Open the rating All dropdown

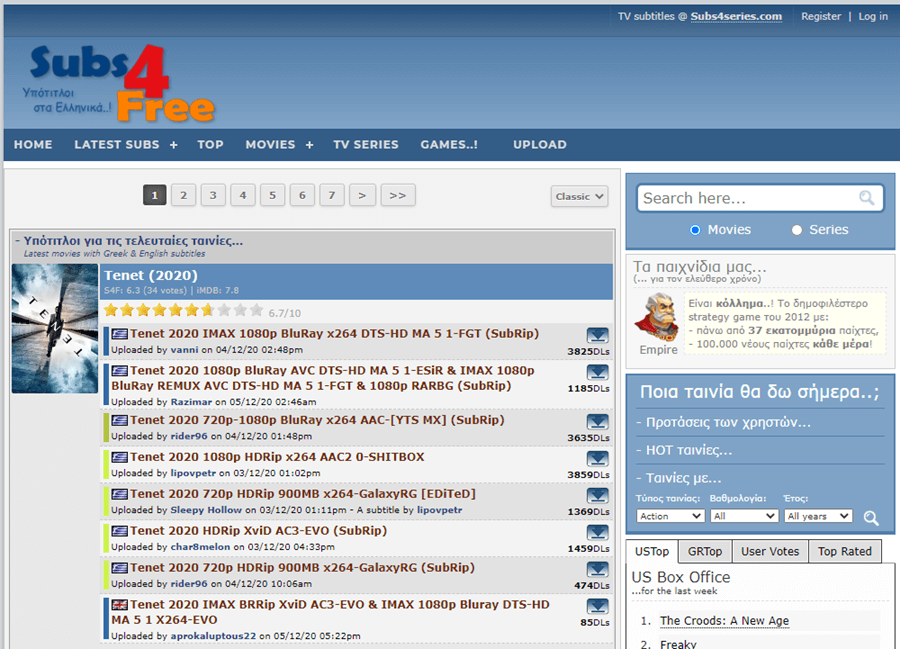click(744, 516)
